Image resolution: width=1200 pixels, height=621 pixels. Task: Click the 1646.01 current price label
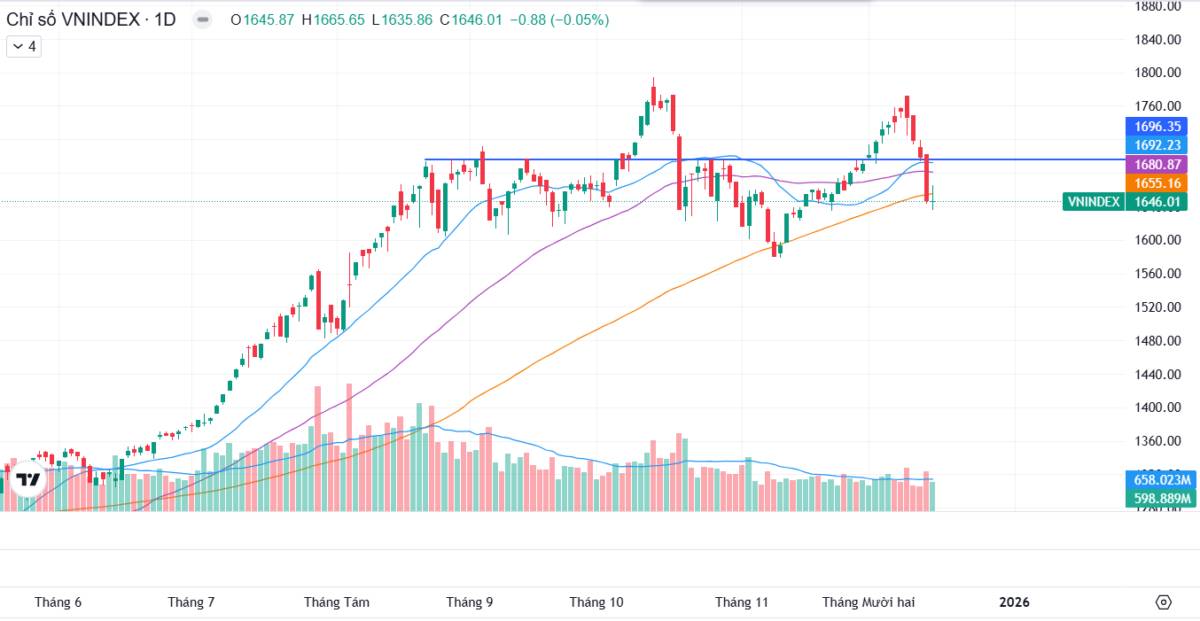pyautogui.click(x=1158, y=202)
